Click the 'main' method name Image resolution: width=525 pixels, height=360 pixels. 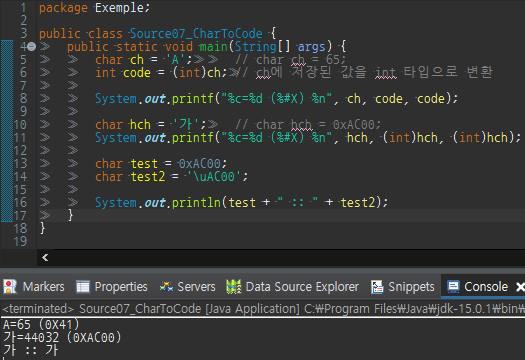point(214,47)
